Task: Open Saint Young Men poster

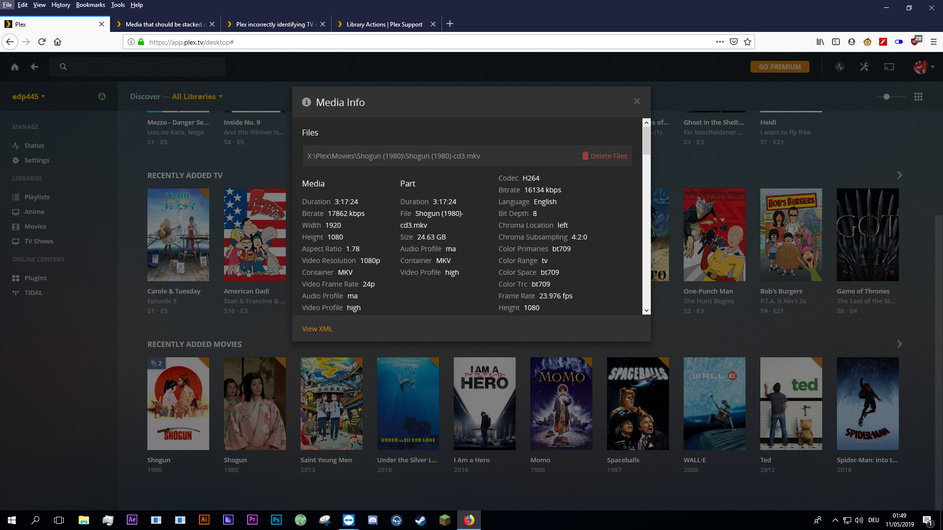Action: click(331, 404)
